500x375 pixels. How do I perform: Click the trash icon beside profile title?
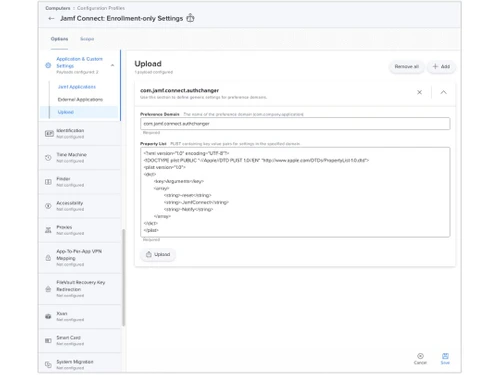(x=190, y=18)
